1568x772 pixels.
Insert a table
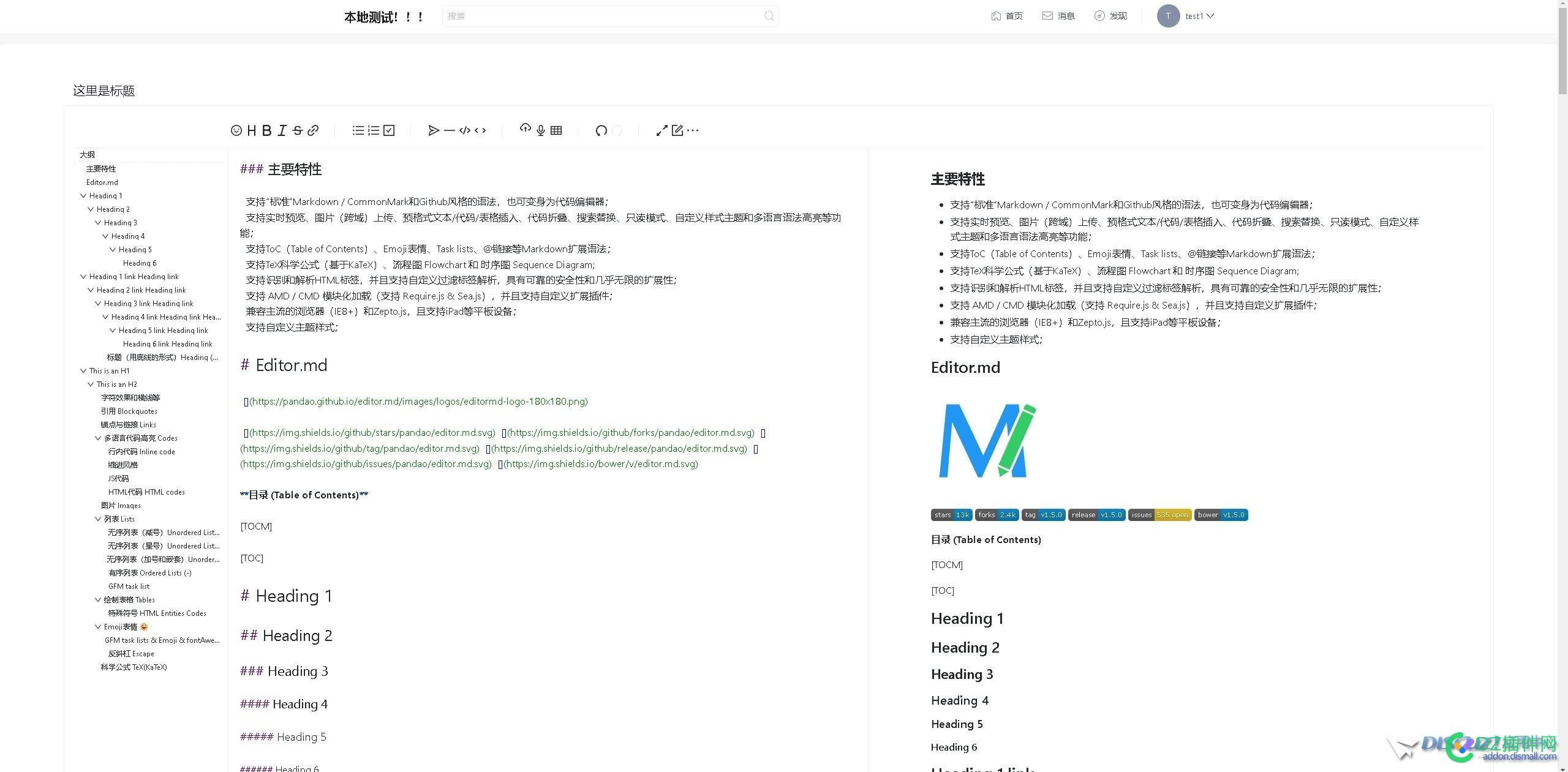(556, 130)
